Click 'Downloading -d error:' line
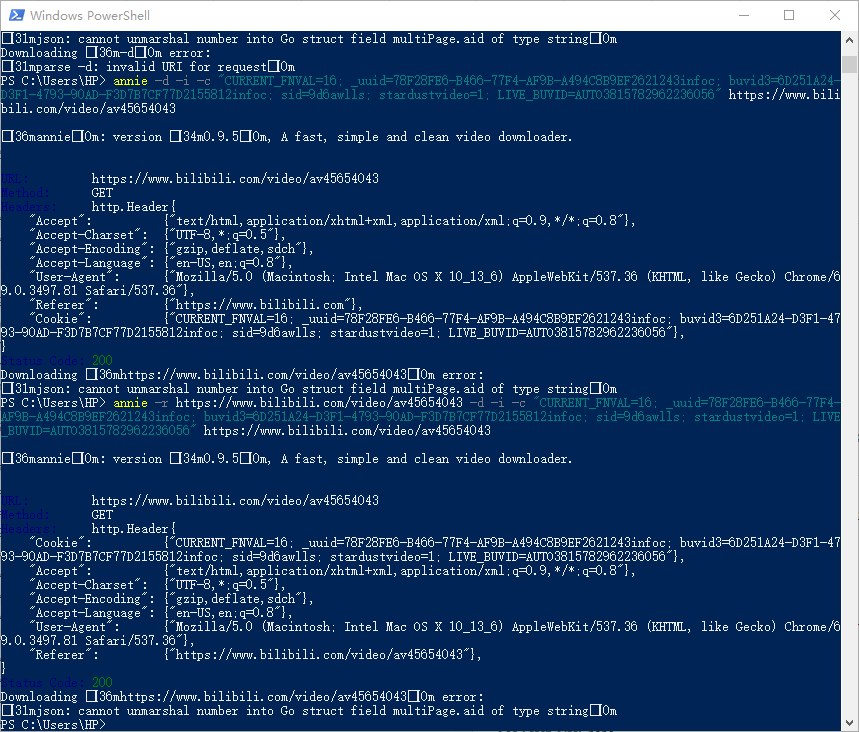859x732 pixels. (106, 53)
